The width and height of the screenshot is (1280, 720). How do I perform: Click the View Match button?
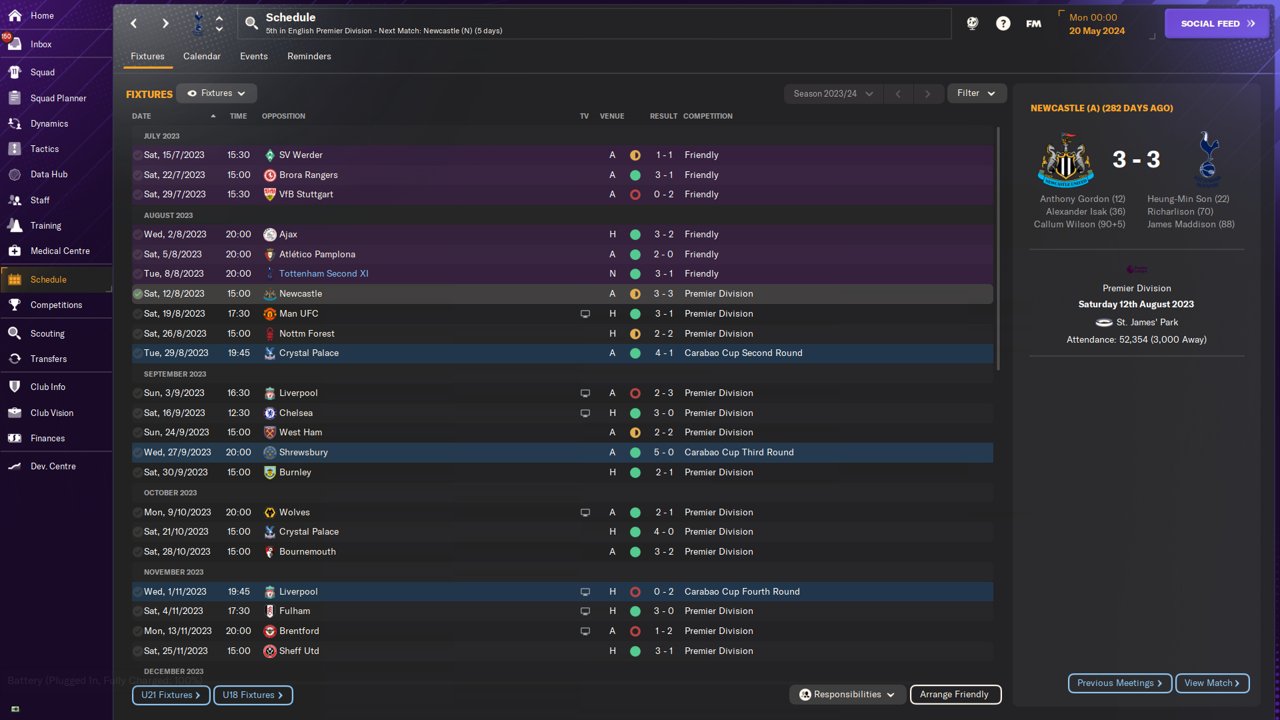coord(1212,683)
